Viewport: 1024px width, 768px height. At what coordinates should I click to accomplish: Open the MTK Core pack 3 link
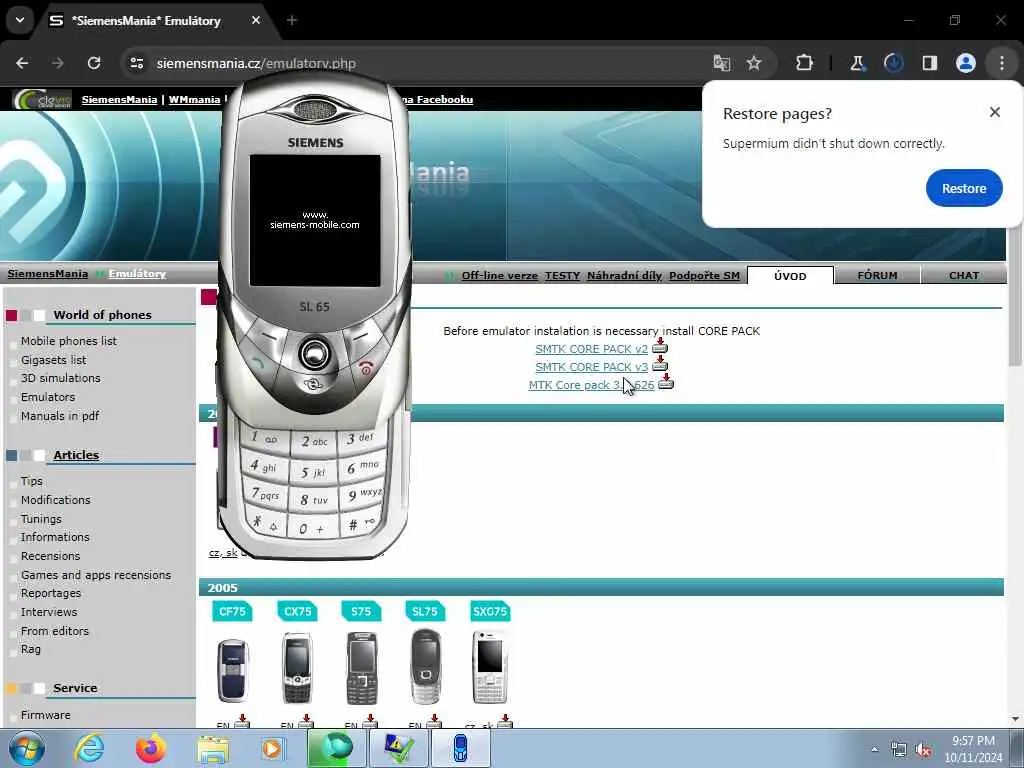click(591, 385)
